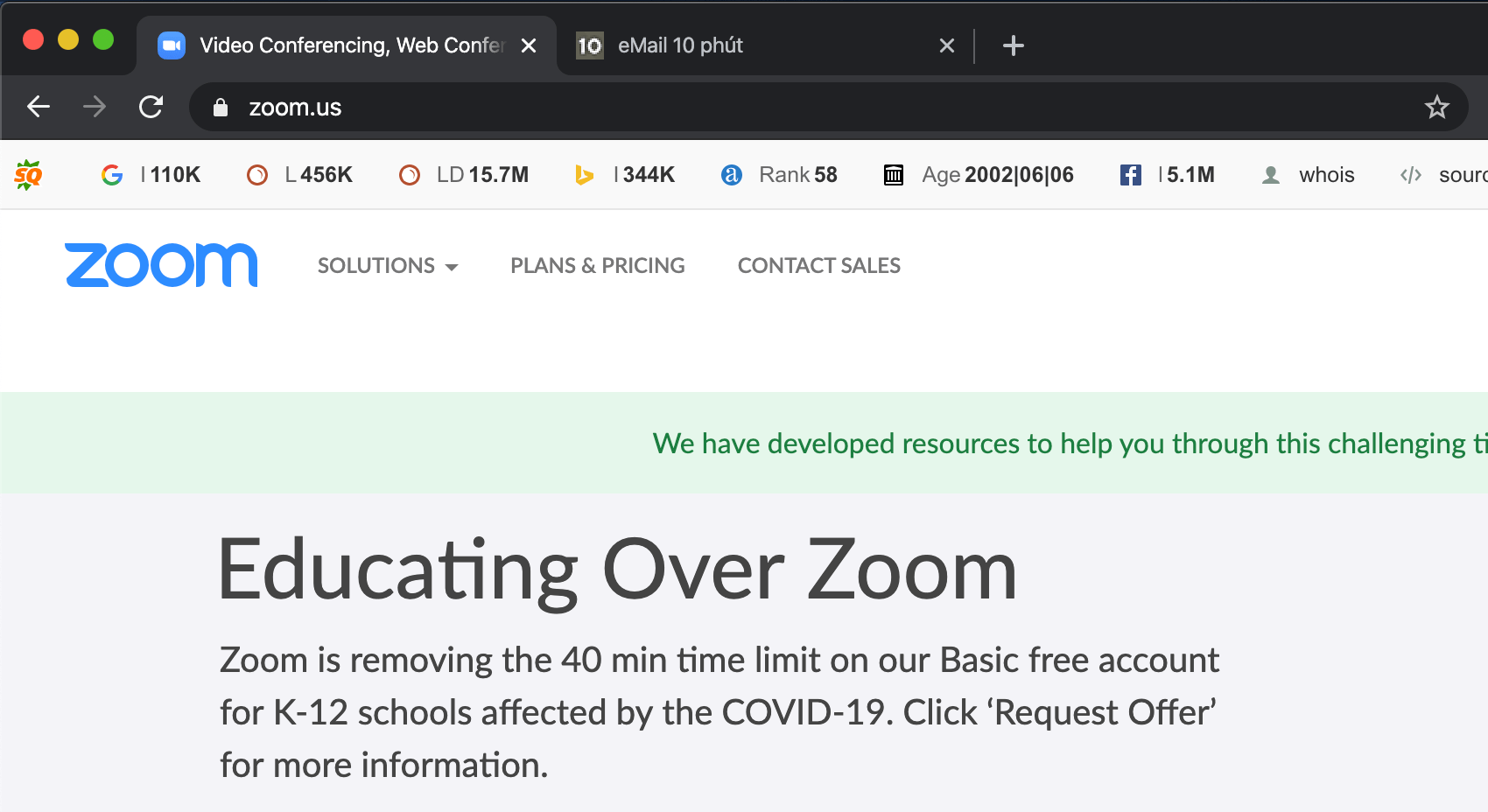Go to Contact Sales
This screenshot has width=1488, height=812.
819,265
